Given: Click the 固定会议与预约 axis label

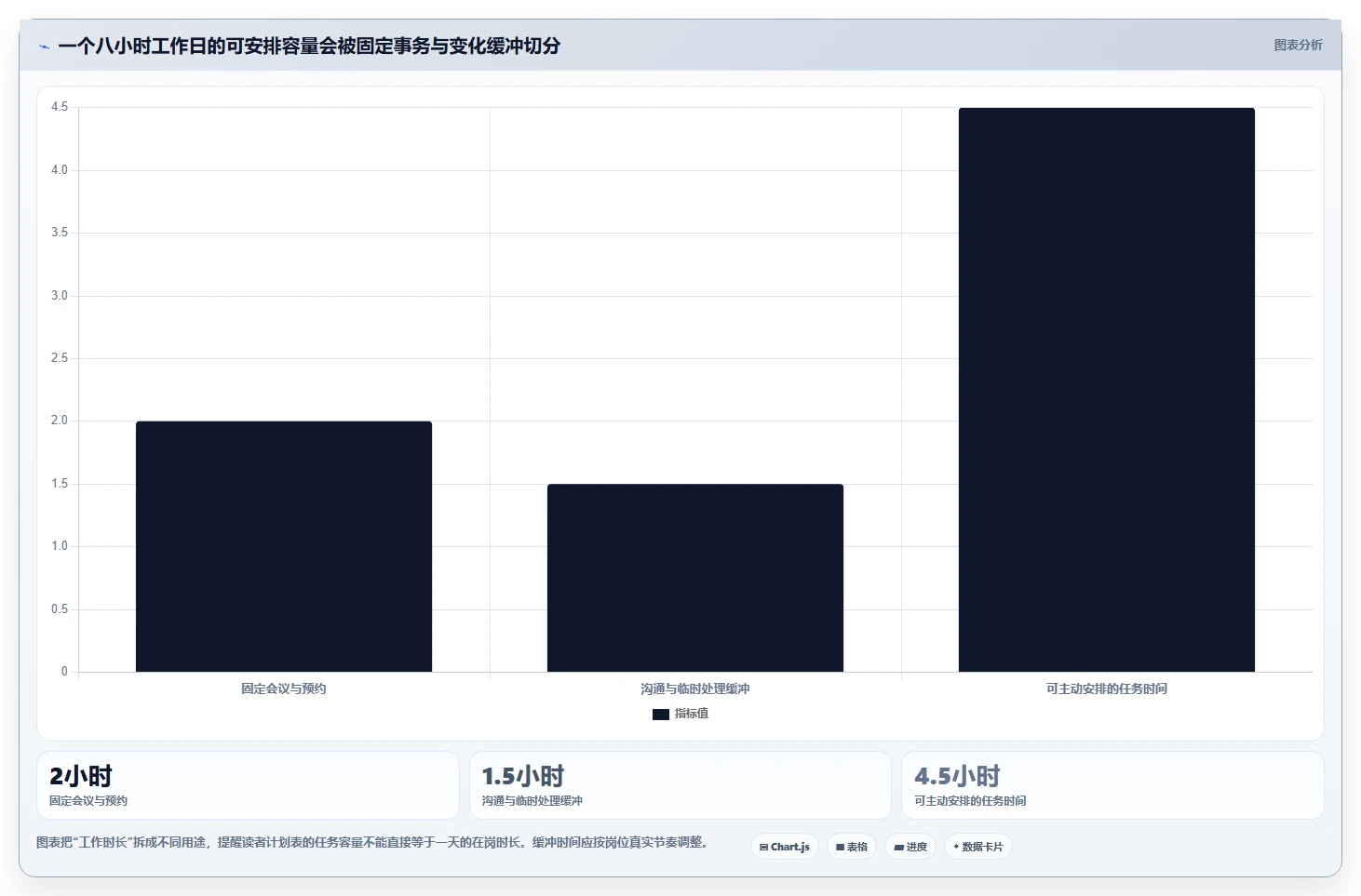Looking at the screenshot, I should [x=284, y=689].
